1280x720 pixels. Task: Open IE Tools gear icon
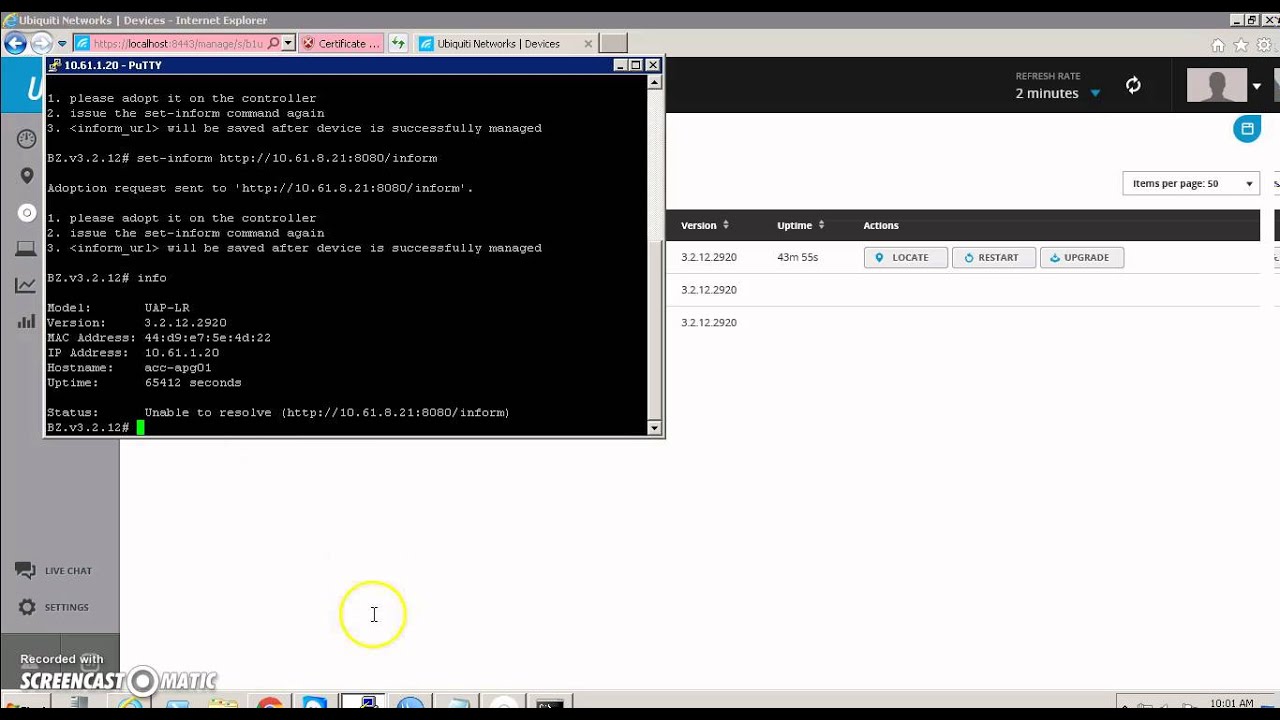[1264, 44]
